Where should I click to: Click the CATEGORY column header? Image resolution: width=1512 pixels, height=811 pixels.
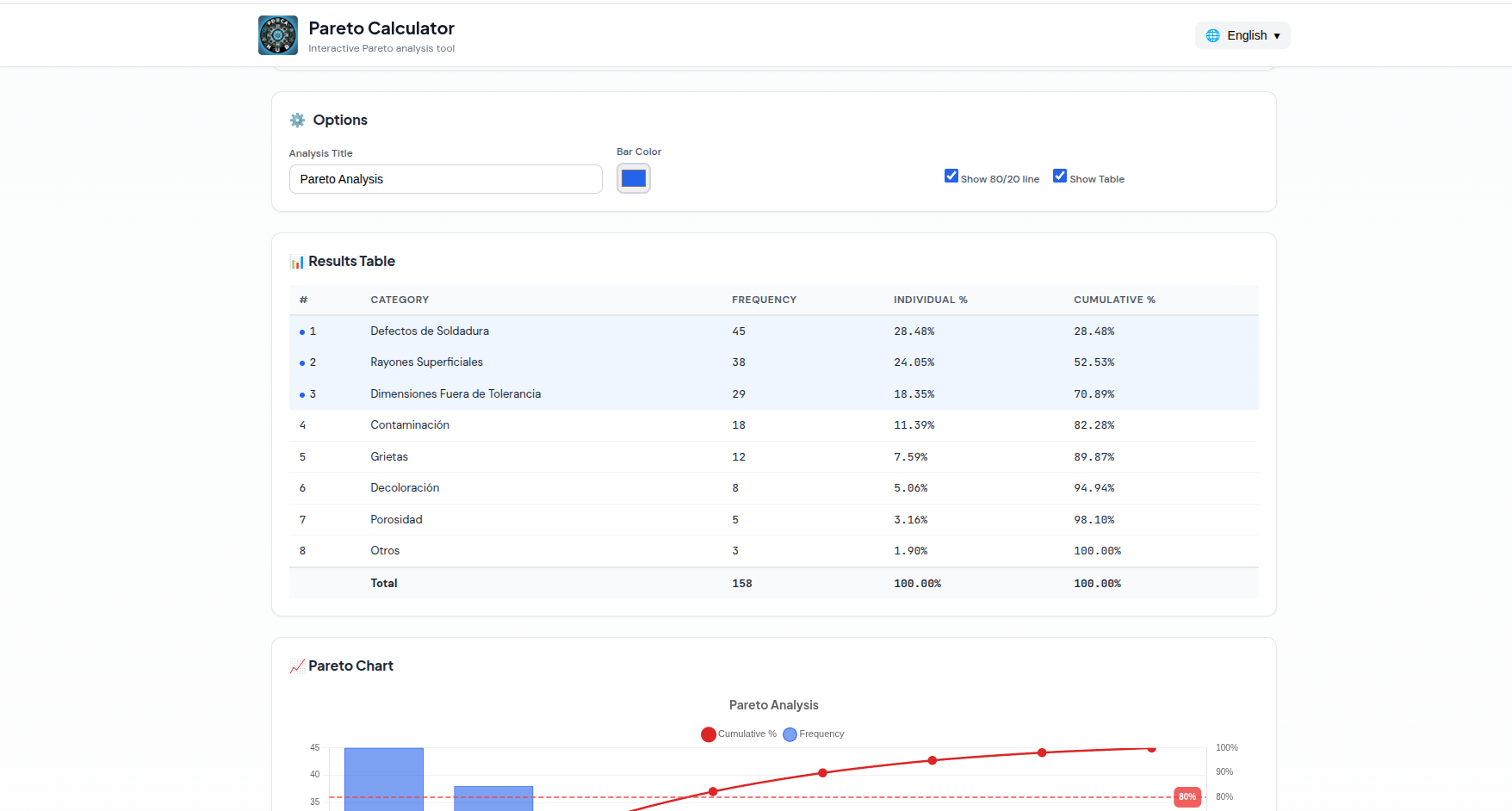[400, 300]
